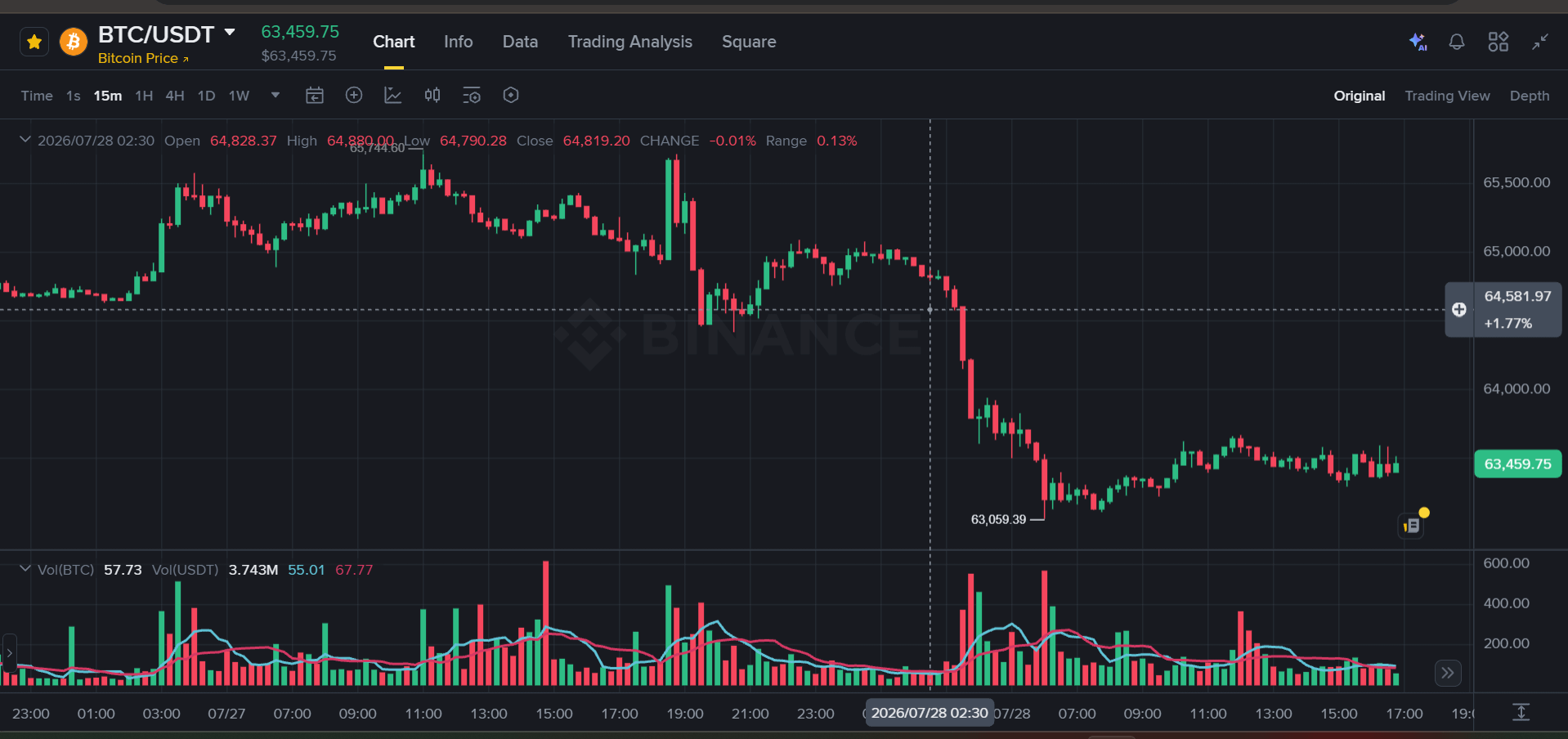This screenshot has width=1568, height=739.
Task: Click the 65,500.00 price axis label
Action: tap(1516, 182)
